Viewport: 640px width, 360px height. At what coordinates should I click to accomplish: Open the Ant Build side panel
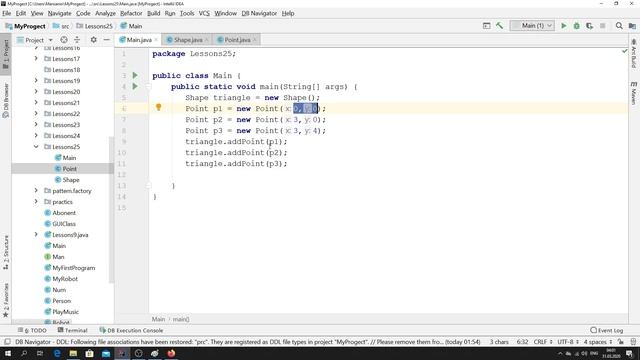pyautogui.click(x=633, y=54)
